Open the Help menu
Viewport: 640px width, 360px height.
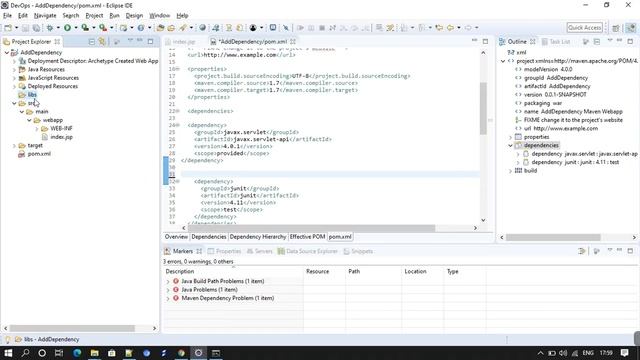click(x=182, y=16)
